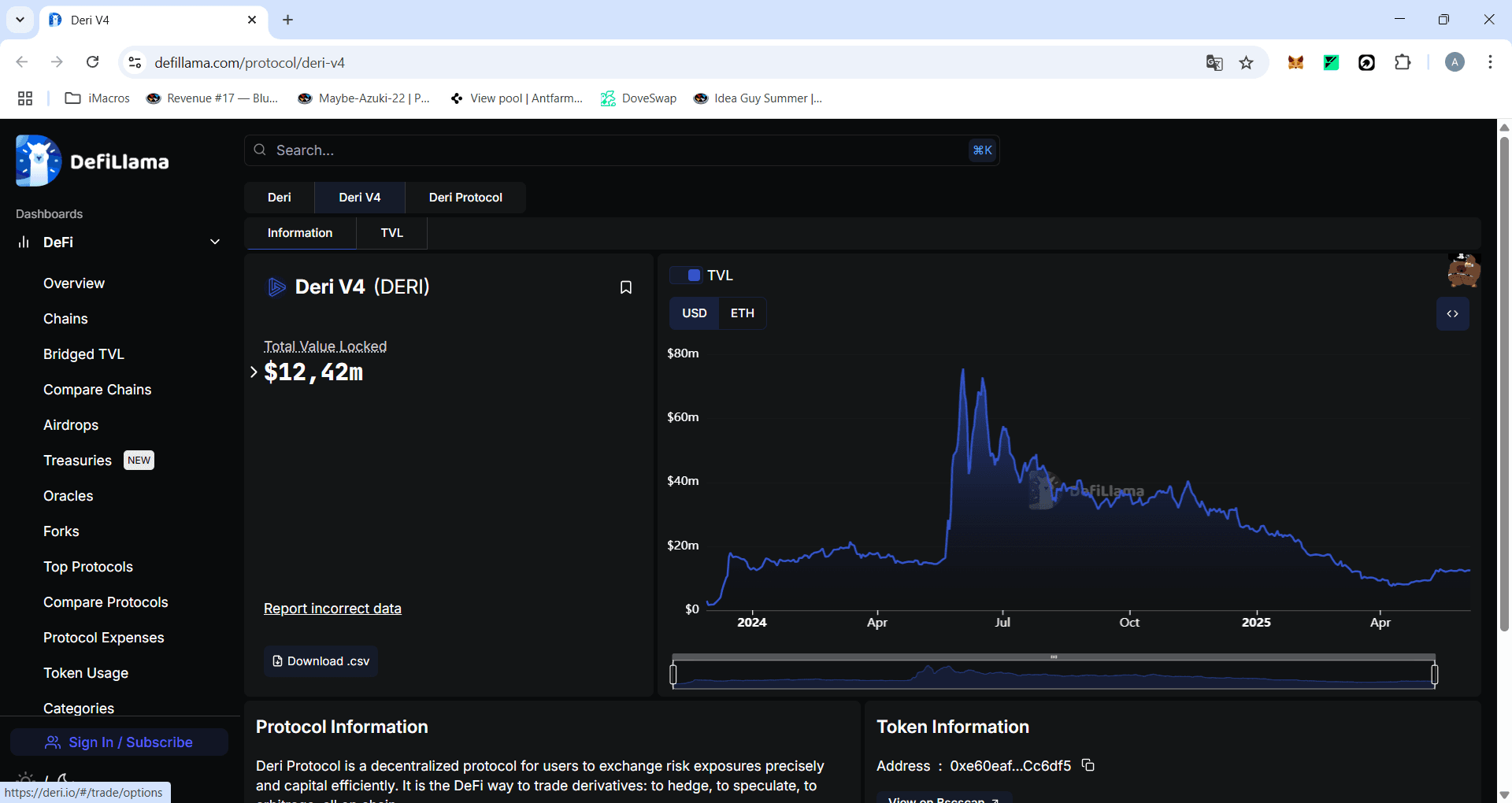1512x803 pixels.
Task: Click the chart range selector top bar
Action: 1054,657
